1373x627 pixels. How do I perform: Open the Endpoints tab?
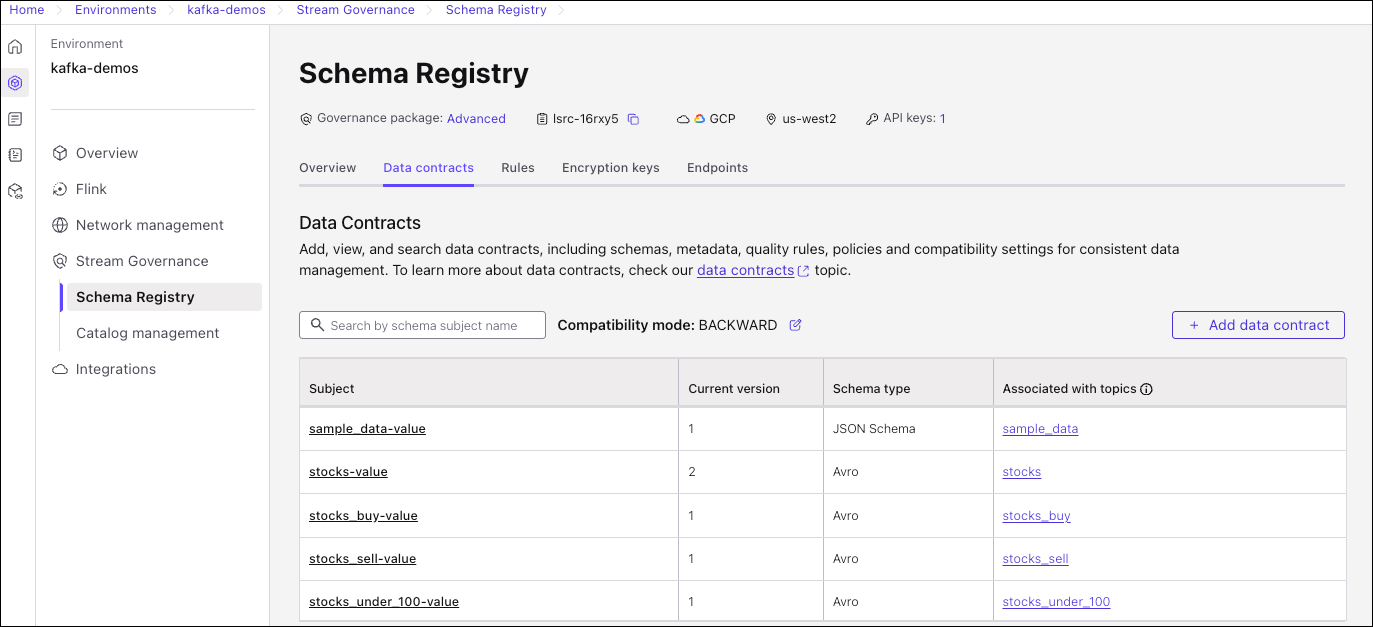pyautogui.click(x=717, y=168)
